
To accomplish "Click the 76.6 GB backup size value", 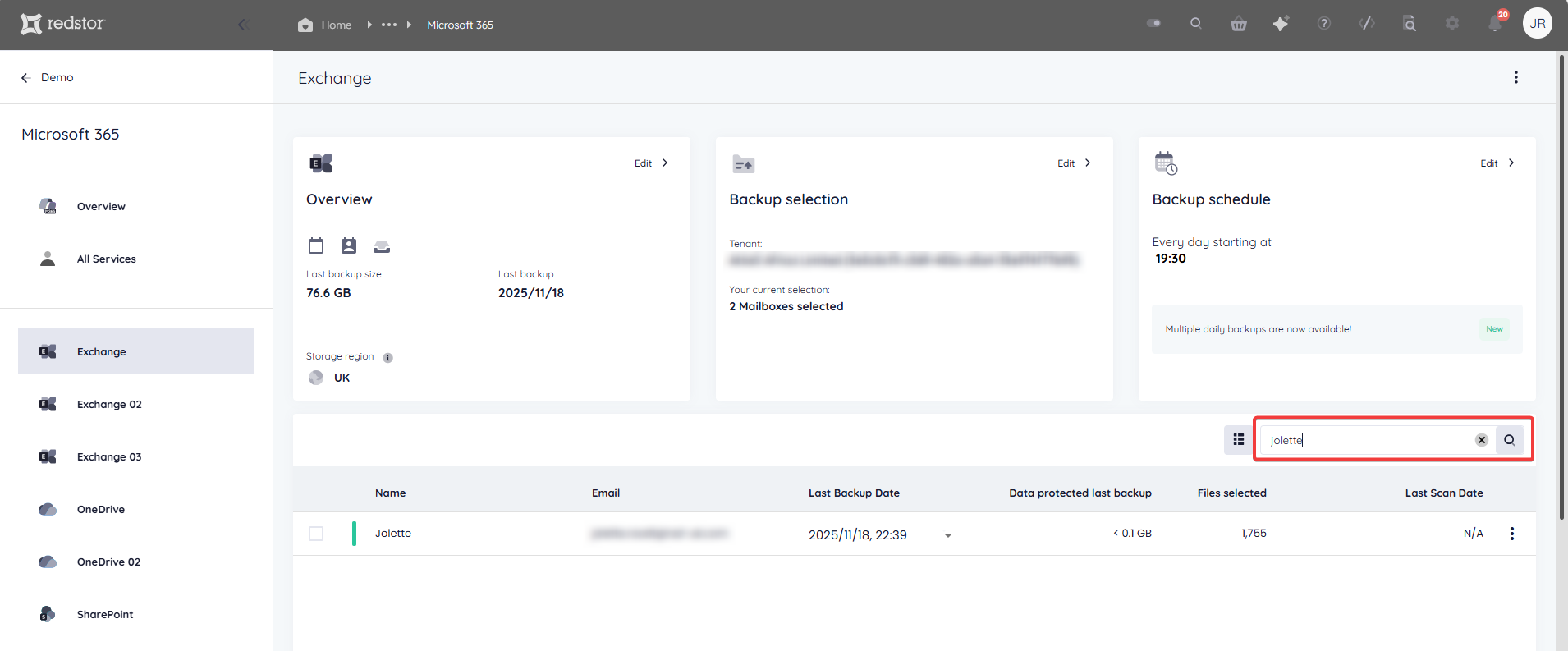I will (328, 293).
